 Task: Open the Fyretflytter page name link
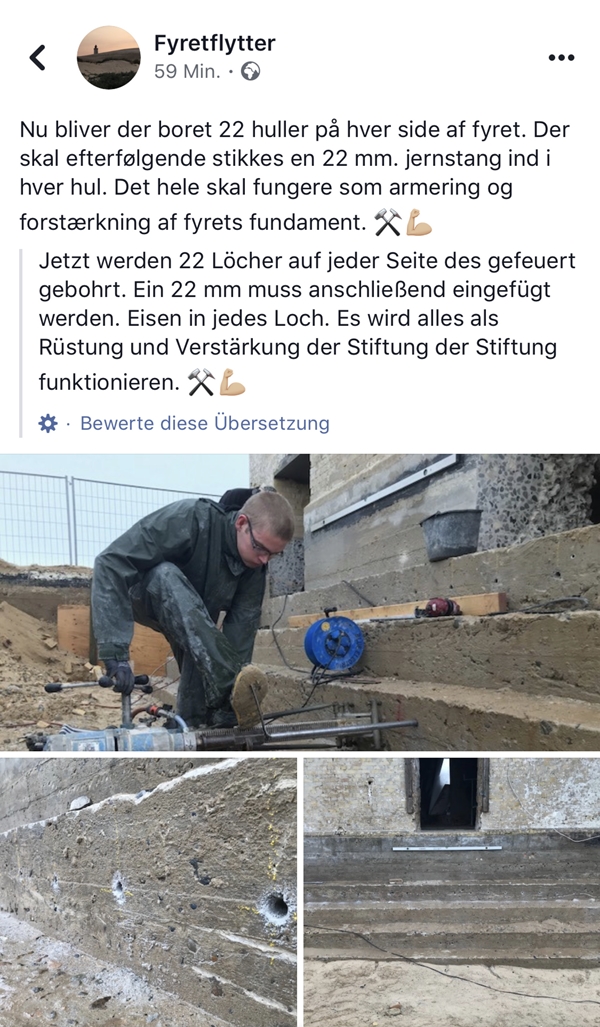point(215,43)
